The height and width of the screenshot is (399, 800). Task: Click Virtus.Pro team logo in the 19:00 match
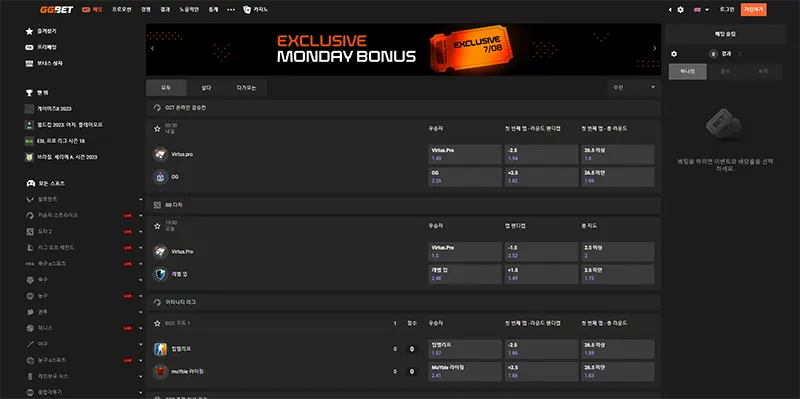pyautogui.click(x=160, y=252)
